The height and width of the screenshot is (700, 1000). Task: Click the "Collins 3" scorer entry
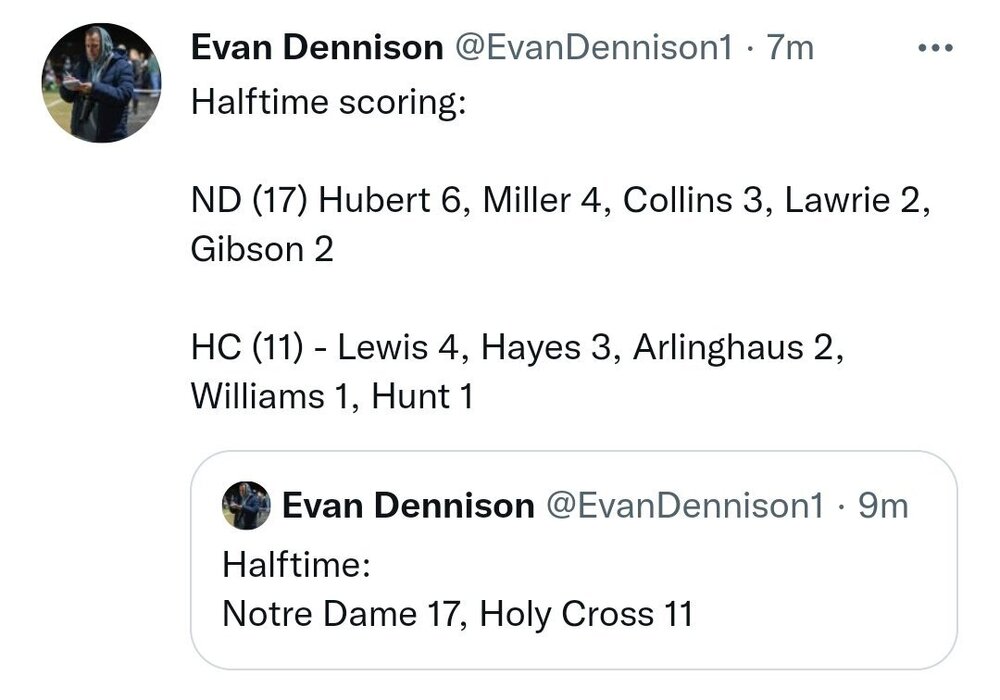693,200
